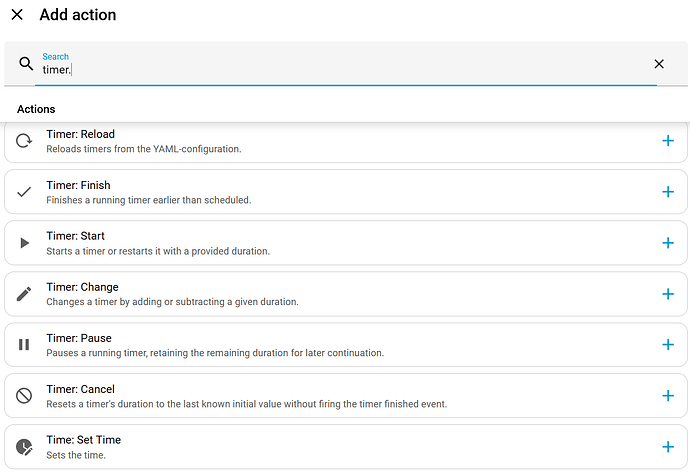Add the Timer: Pause action

668,345
